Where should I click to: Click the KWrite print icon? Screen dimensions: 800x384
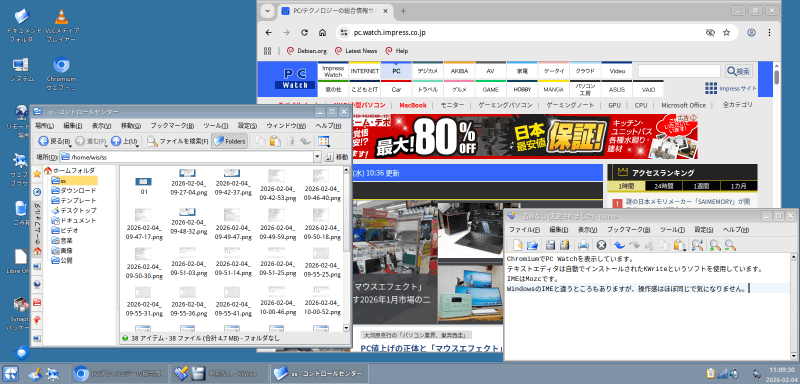584,245
